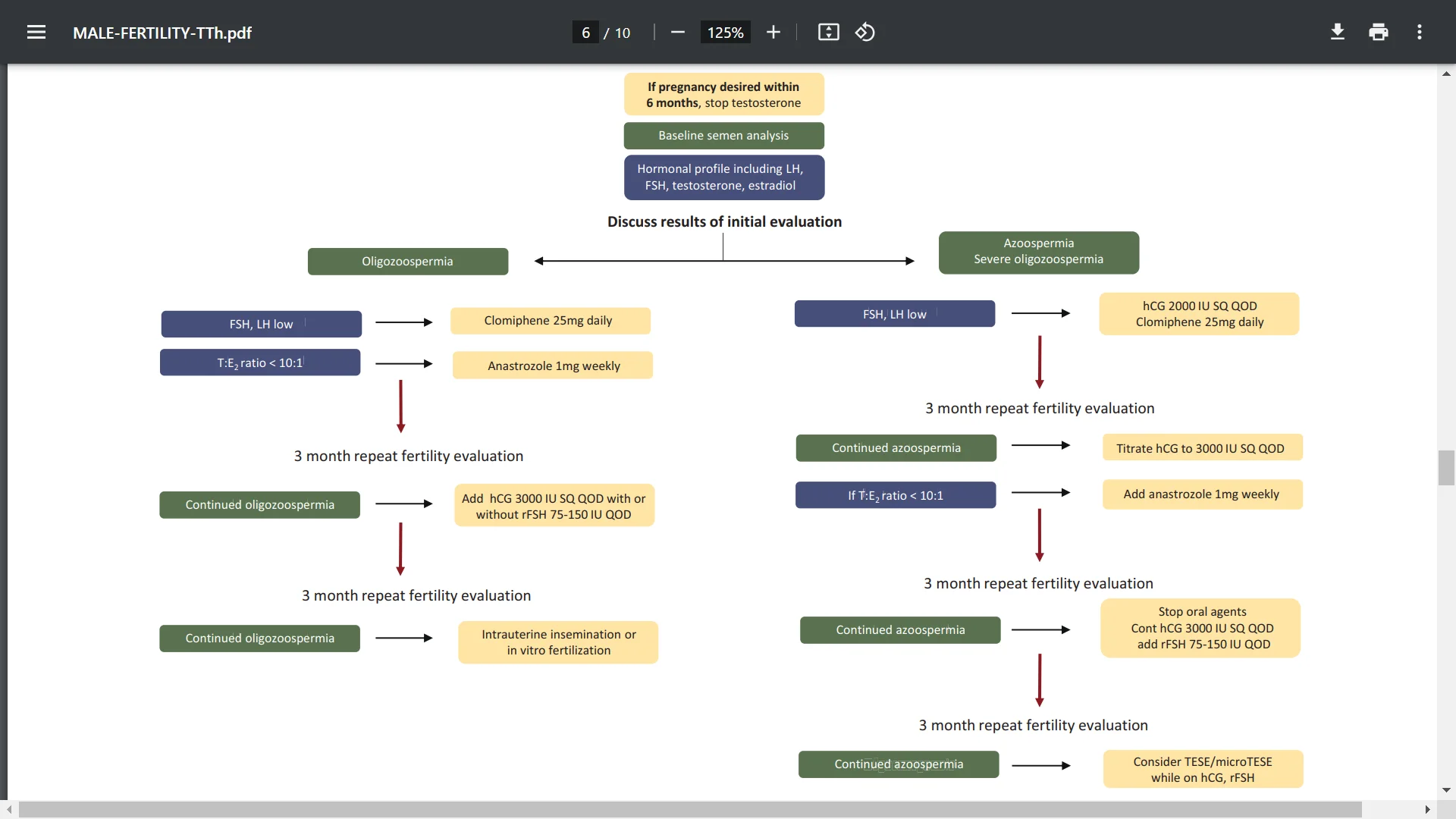Click the horizontal scrollbar right arrow
The width and height of the screenshot is (1456, 819).
click(1427, 810)
